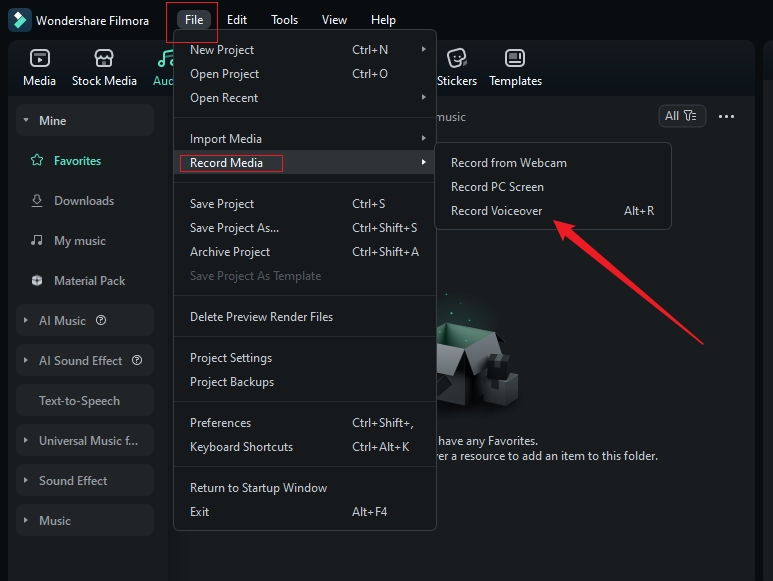Select Downloads in the sidebar
773x581 pixels.
85,201
